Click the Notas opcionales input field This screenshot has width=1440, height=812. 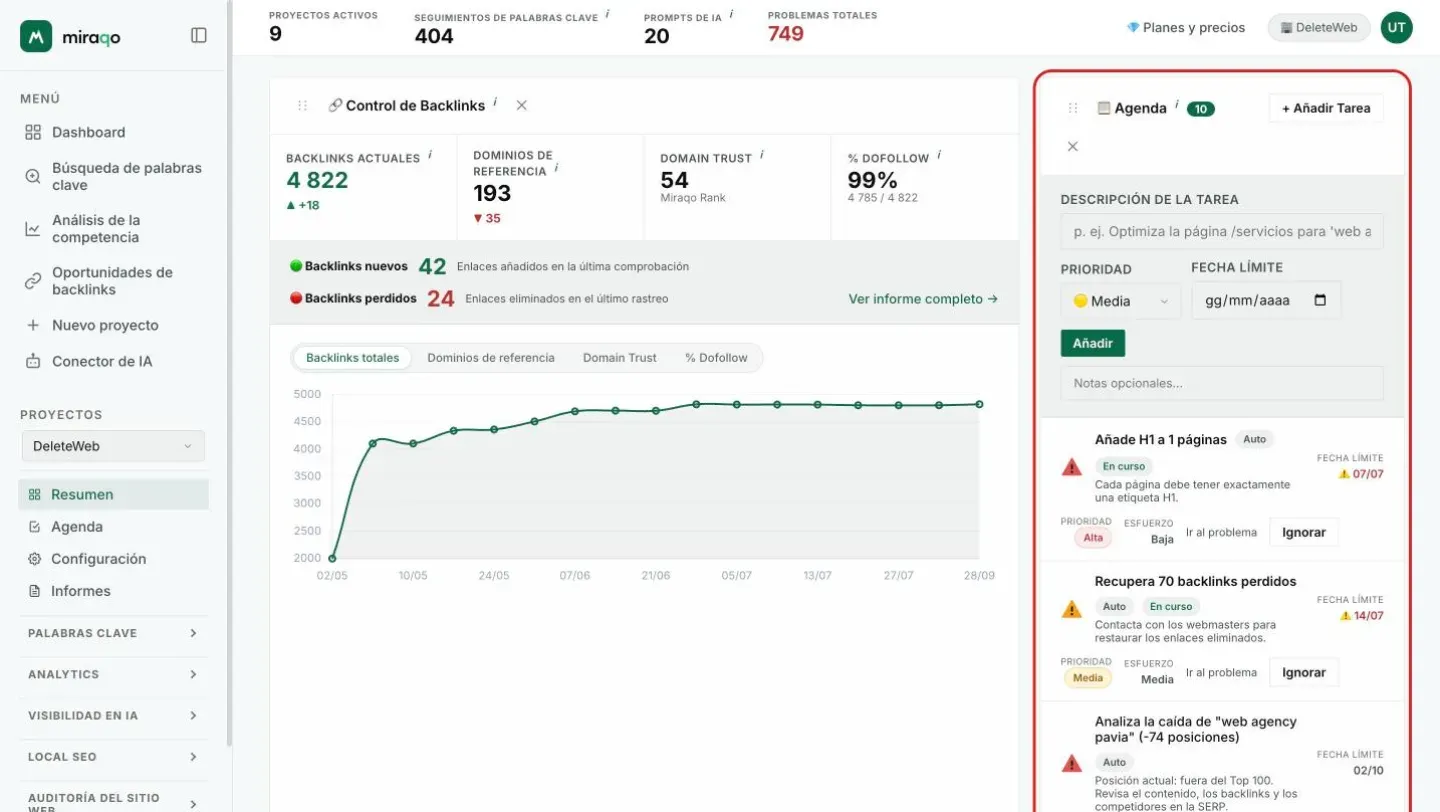(x=1222, y=383)
